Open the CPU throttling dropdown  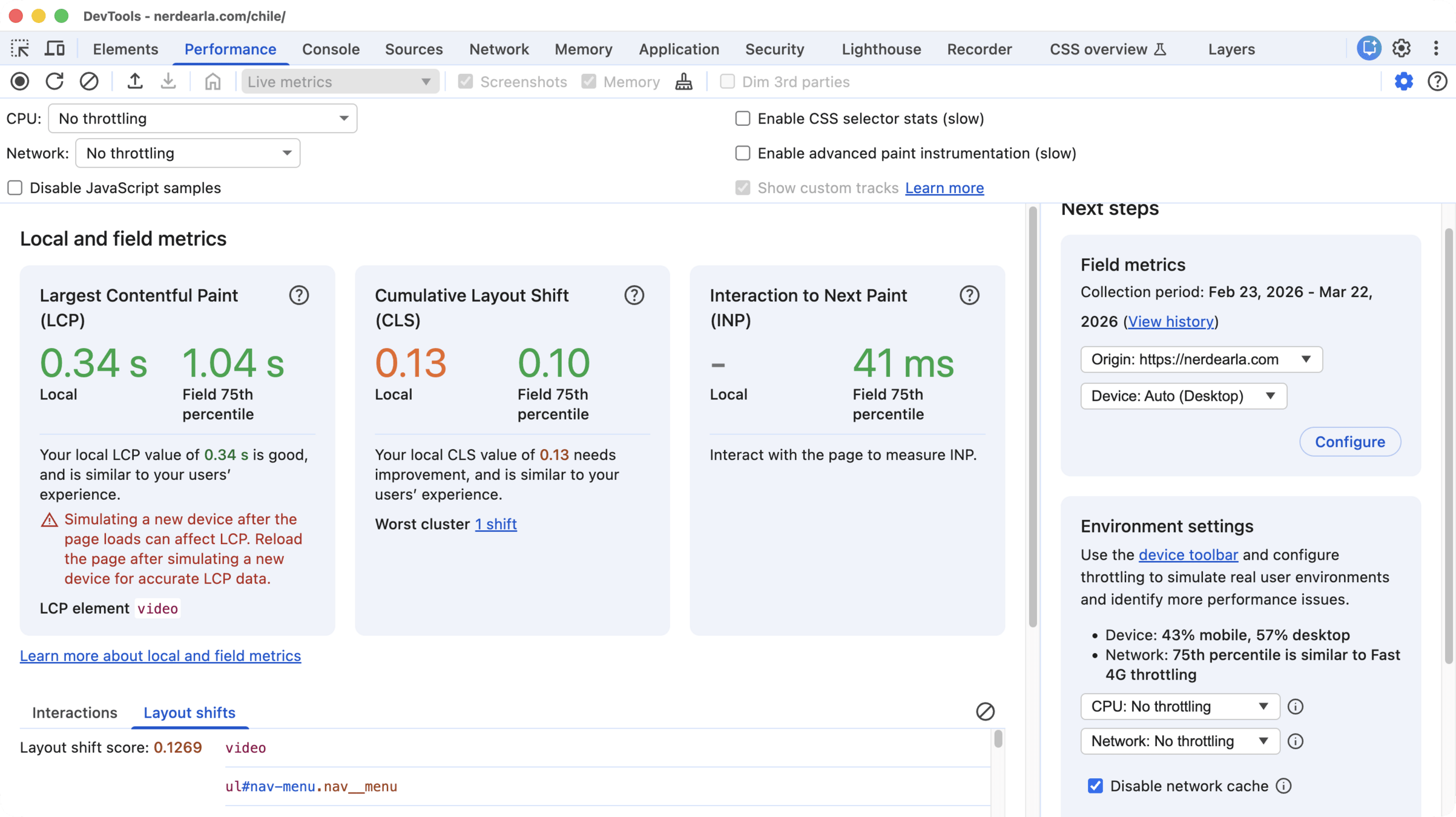coord(203,119)
